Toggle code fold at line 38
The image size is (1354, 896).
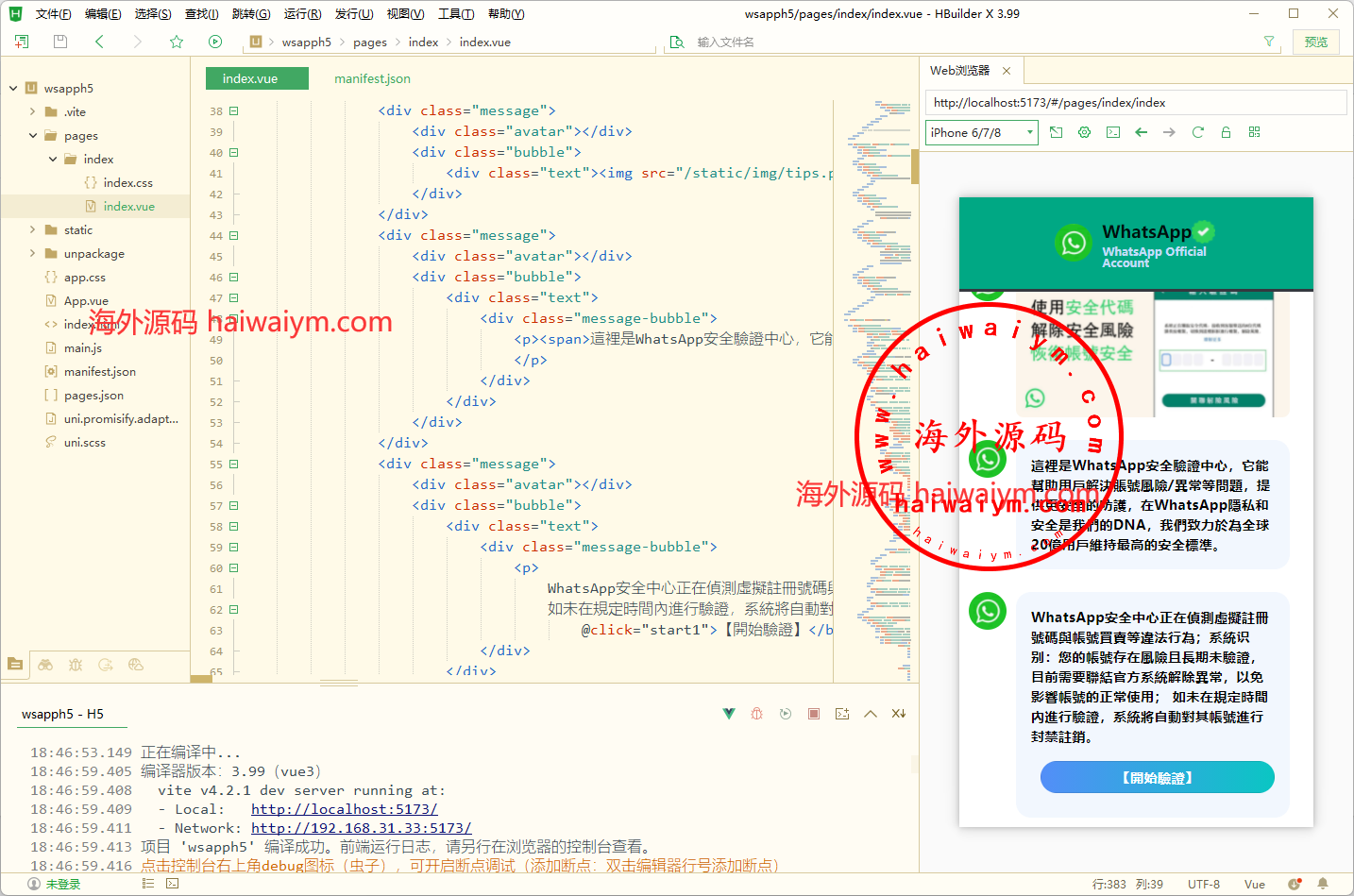(x=233, y=110)
